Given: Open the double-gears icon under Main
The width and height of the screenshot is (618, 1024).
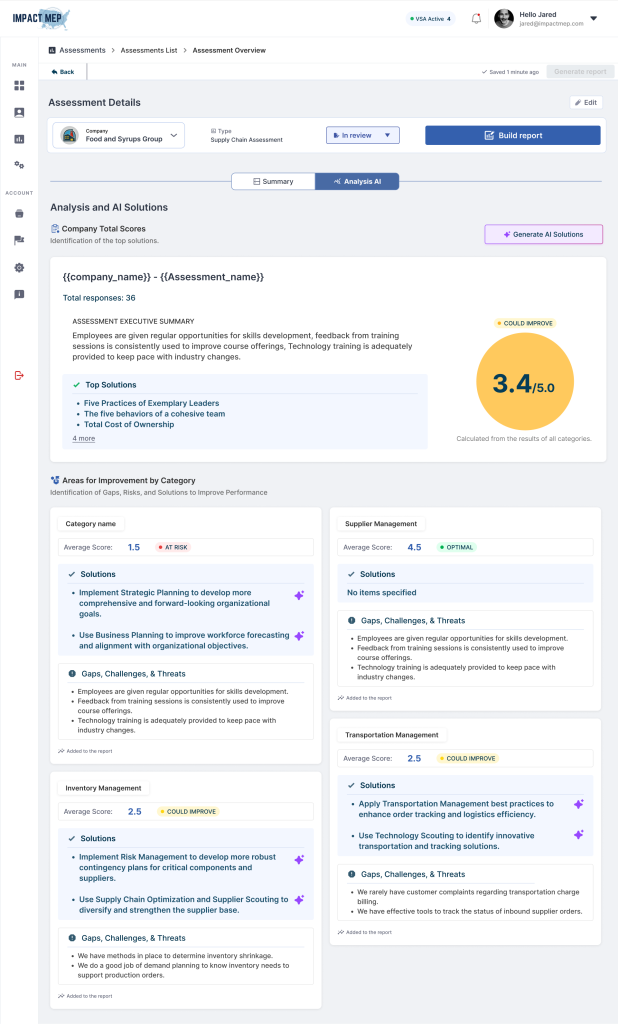Looking at the screenshot, I should click(19, 165).
